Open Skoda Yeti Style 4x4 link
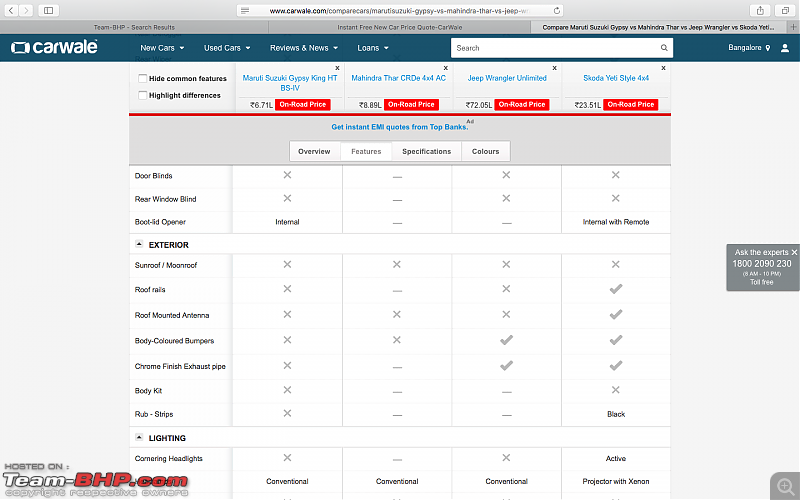The image size is (800, 500). [x=616, y=78]
